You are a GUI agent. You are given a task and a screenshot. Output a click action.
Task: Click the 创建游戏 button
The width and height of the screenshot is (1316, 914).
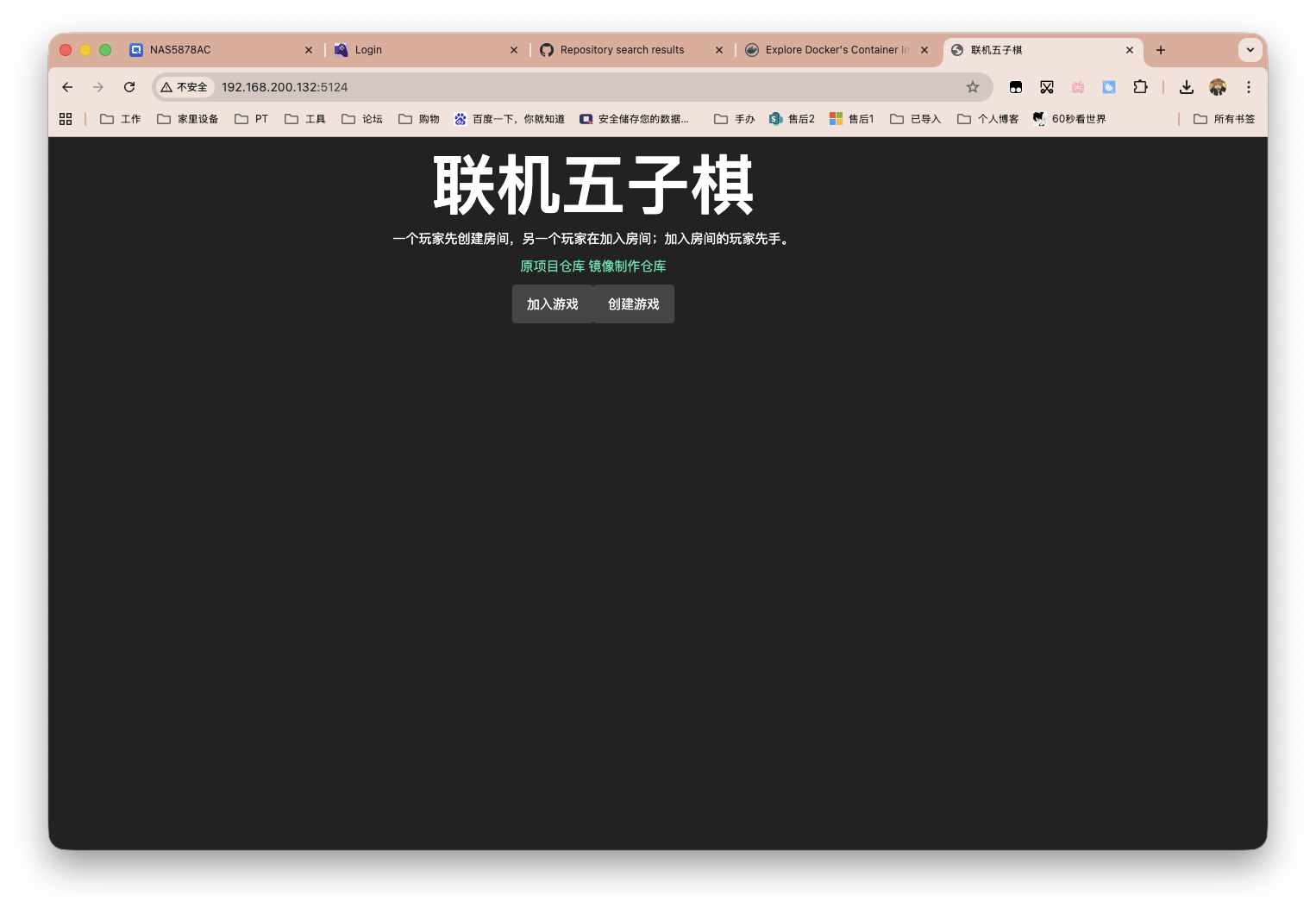pos(633,304)
